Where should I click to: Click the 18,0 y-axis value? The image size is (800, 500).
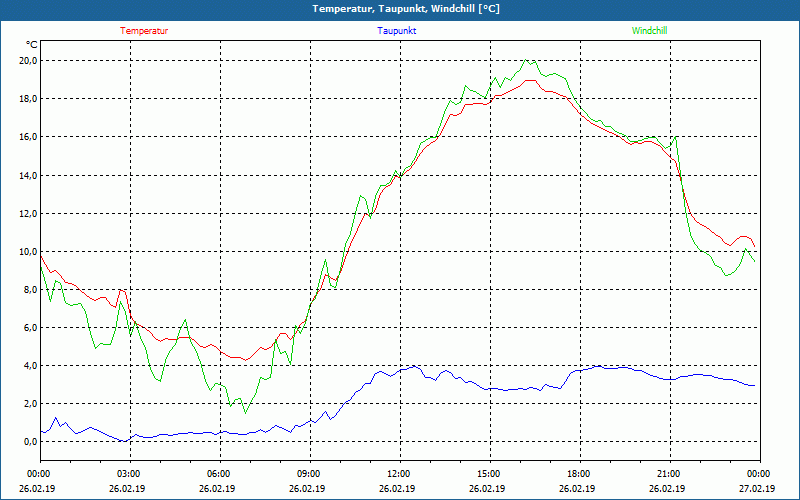(x=29, y=99)
